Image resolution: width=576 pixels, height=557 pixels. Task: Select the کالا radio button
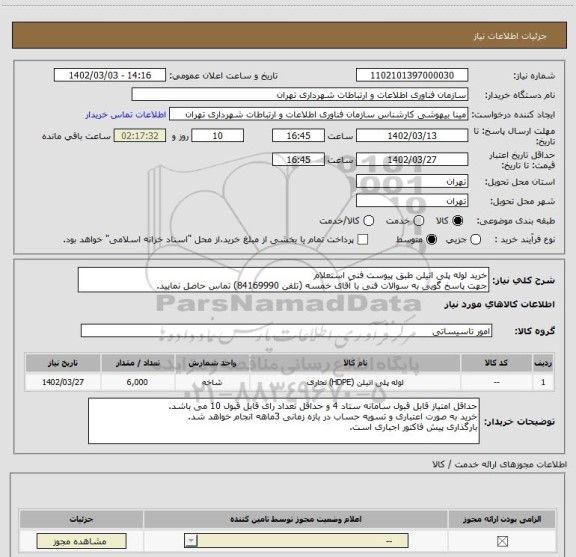tap(458, 221)
